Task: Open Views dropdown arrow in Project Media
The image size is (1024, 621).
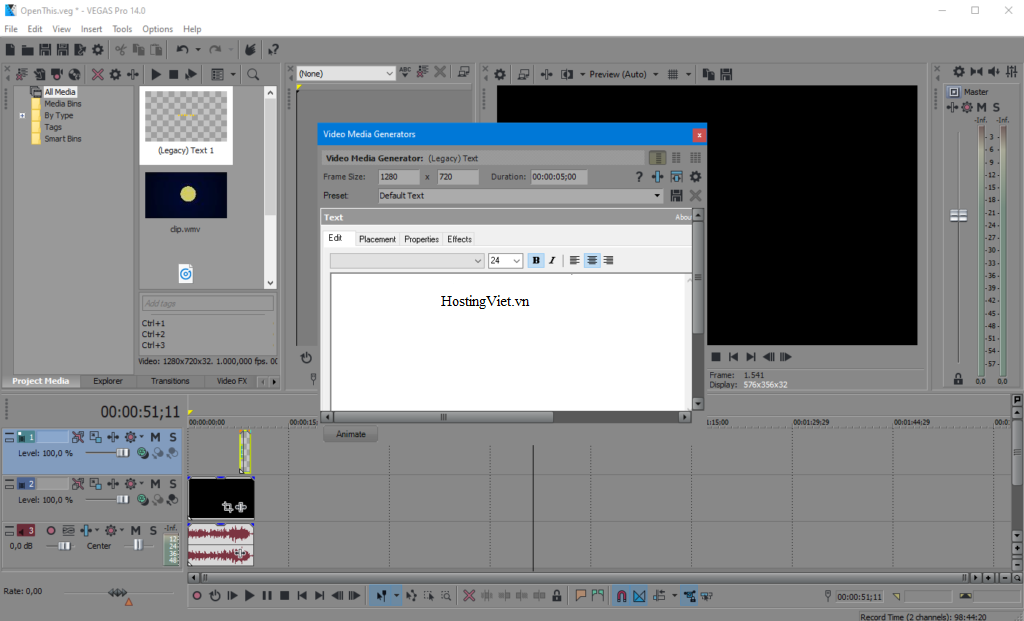Action: (233, 74)
